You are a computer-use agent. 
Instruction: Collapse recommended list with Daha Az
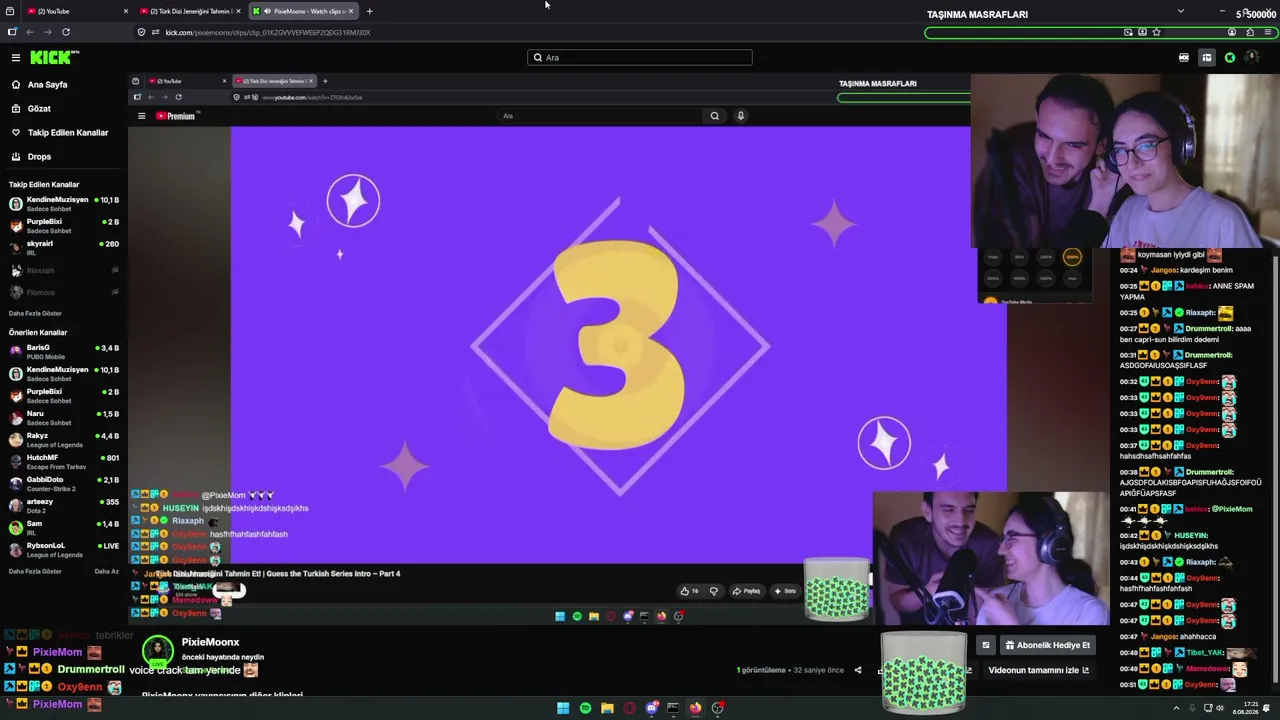tap(106, 571)
